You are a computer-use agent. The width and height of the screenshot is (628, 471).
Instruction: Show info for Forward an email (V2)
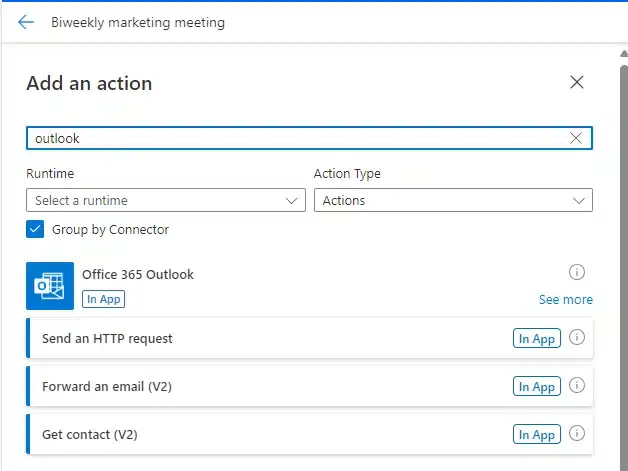coord(577,385)
